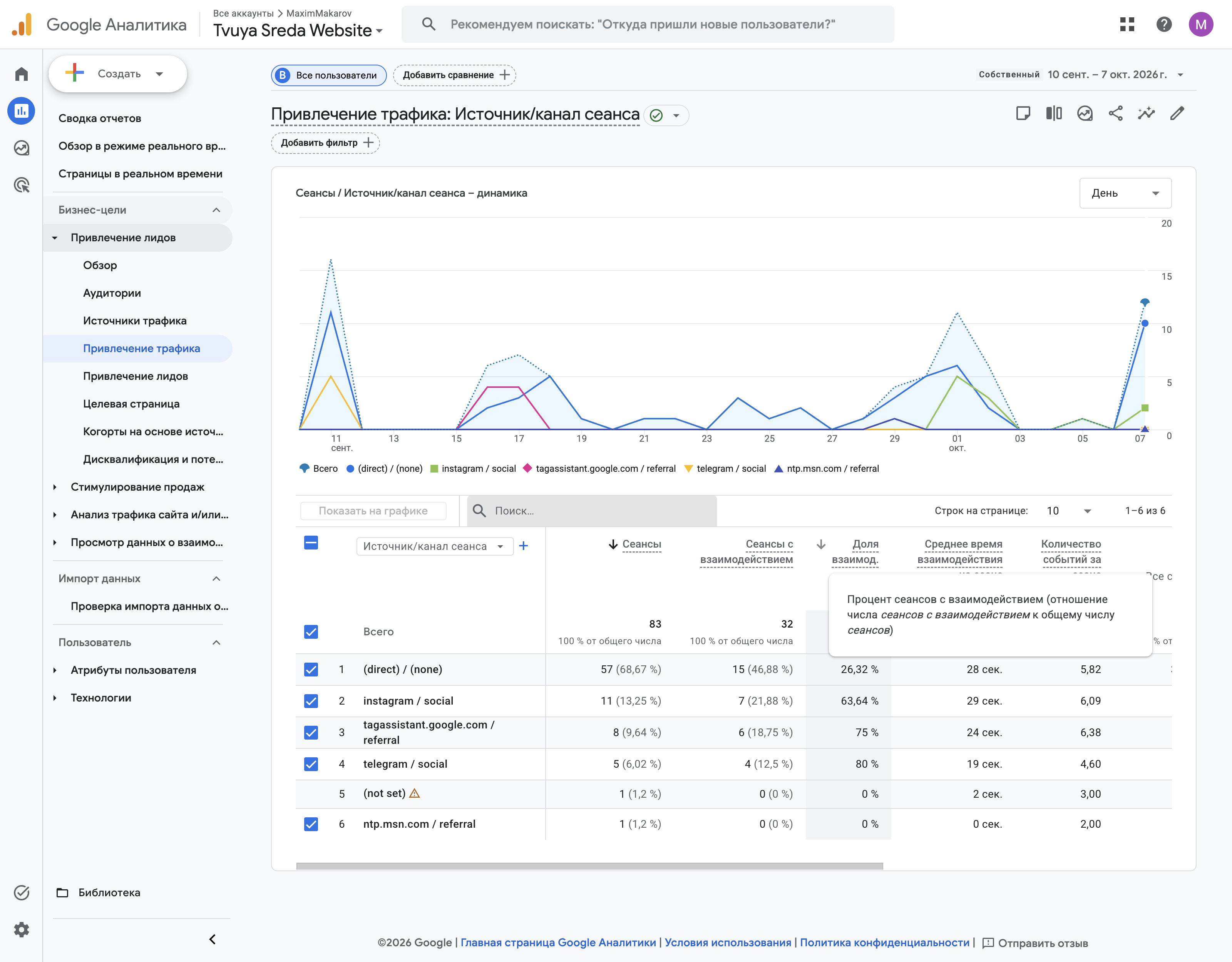The width and height of the screenshot is (1232, 962).
Task: Open the Целевая страница report
Action: (131, 404)
